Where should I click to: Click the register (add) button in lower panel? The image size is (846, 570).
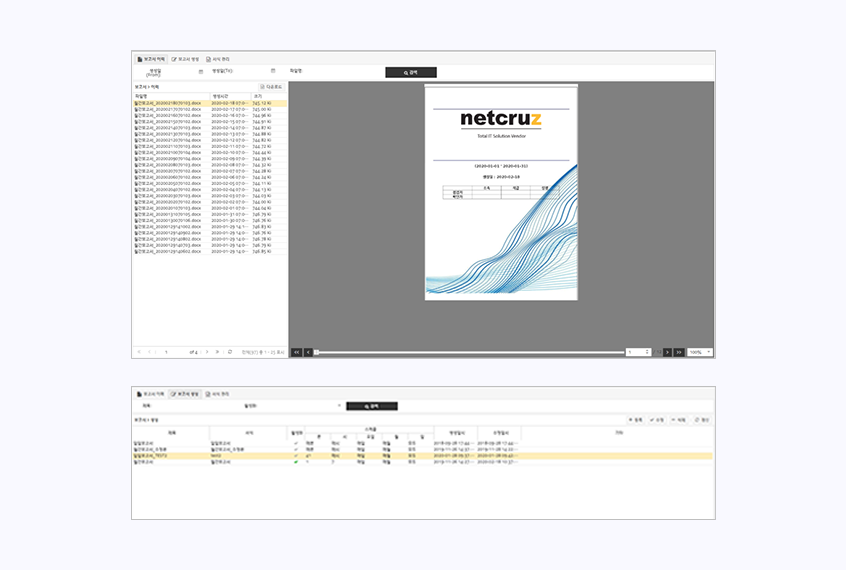pyautogui.click(x=636, y=420)
